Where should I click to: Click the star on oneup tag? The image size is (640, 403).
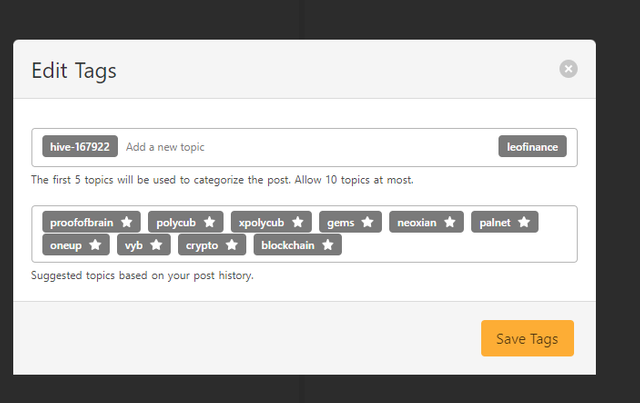pyautogui.click(x=96, y=245)
